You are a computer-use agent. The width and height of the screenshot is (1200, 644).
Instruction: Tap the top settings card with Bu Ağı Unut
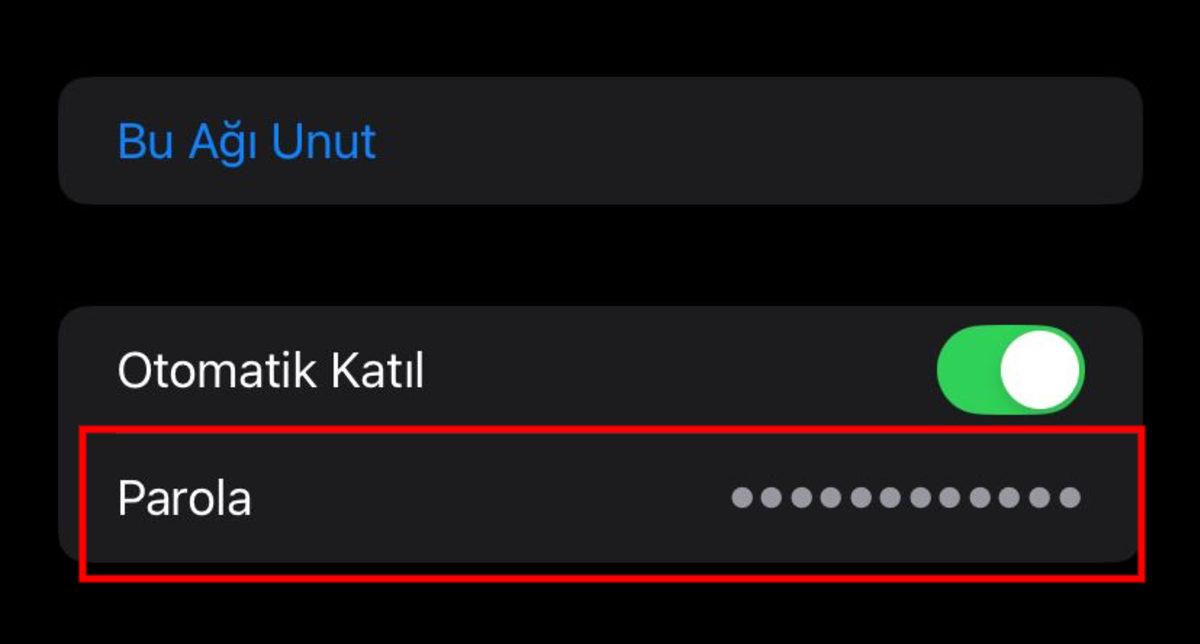click(x=600, y=141)
